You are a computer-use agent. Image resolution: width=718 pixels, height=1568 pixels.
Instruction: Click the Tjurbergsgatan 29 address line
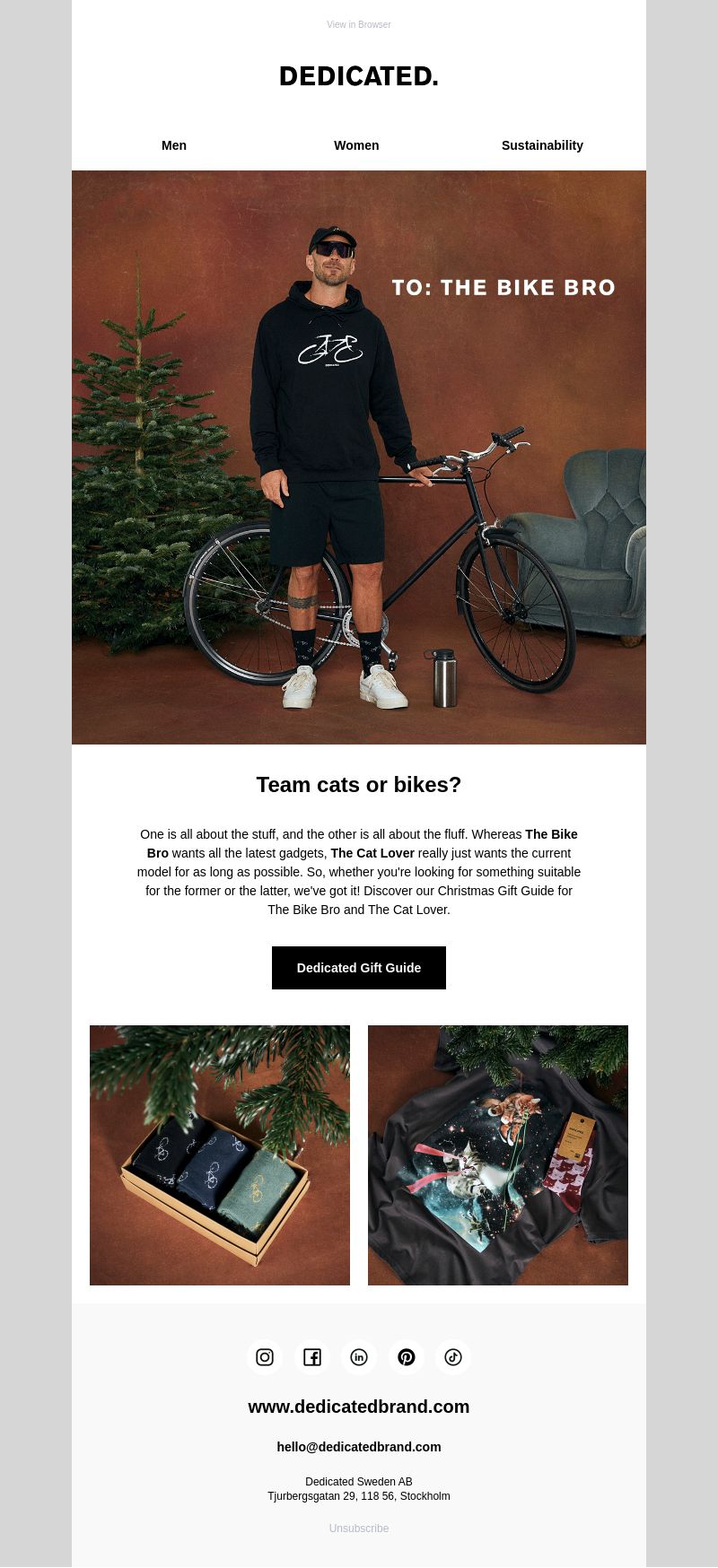click(359, 1496)
